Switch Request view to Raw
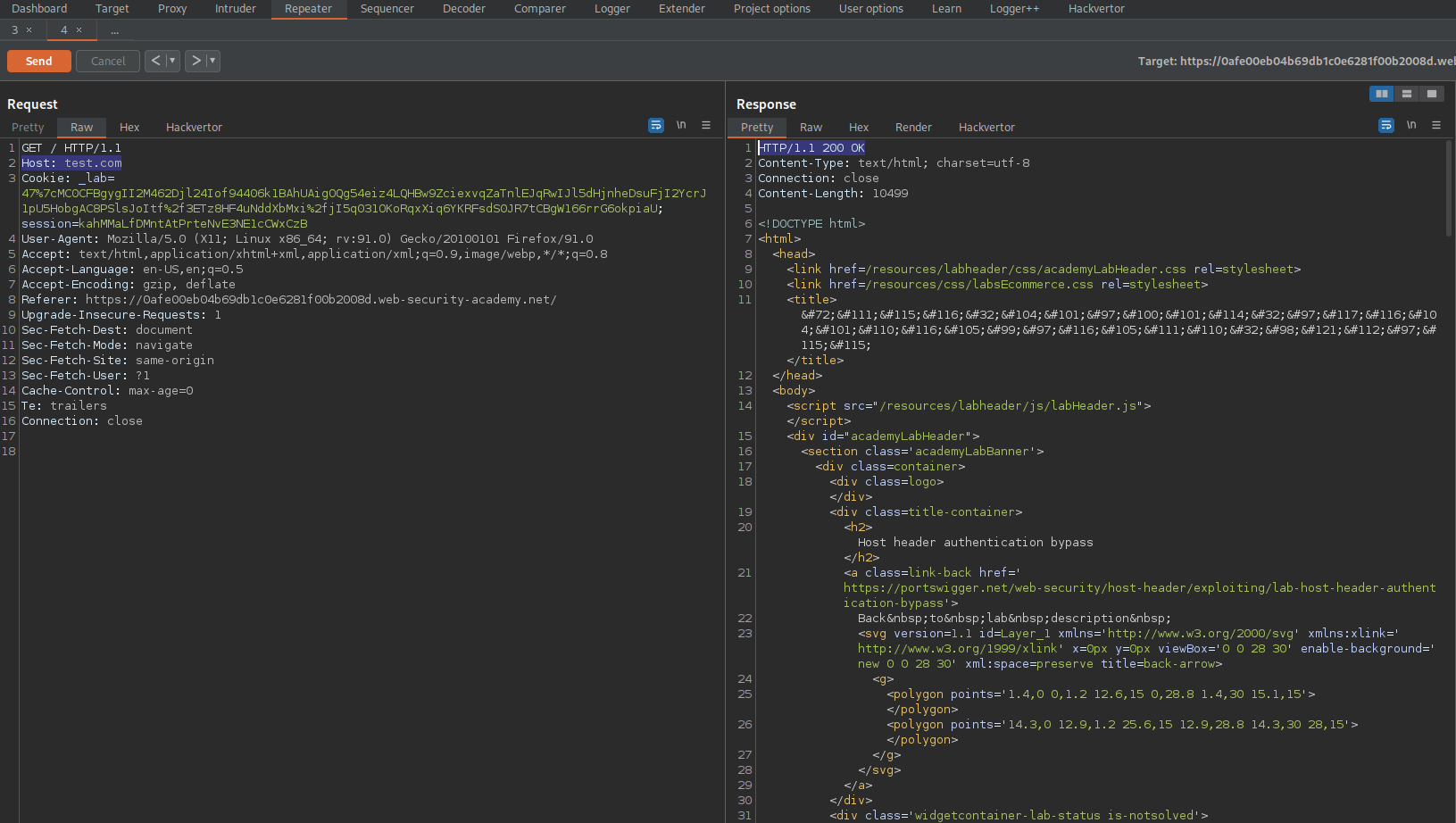The image size is (1456, 823). point(82,127)
